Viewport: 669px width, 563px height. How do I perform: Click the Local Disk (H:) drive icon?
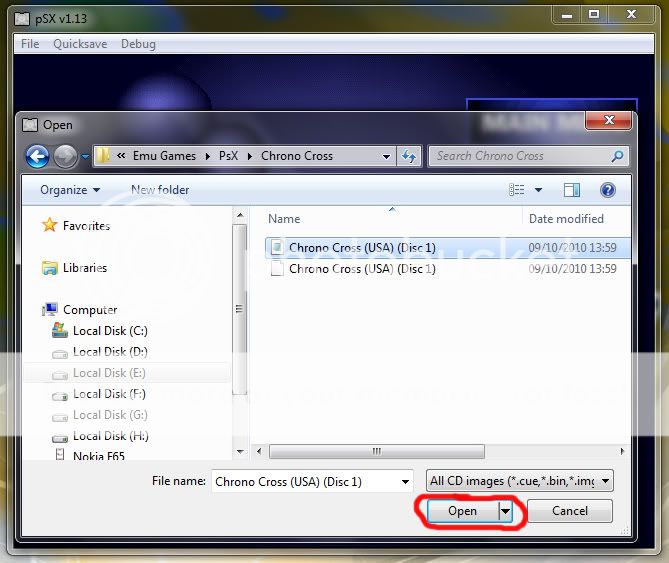point(60,438)
